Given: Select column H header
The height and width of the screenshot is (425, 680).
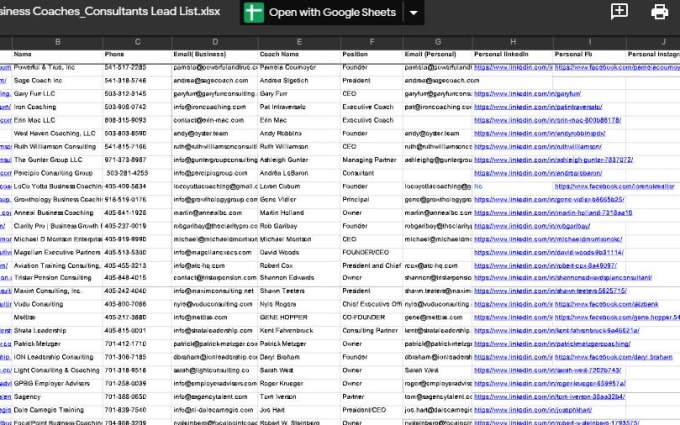Looking at the screenshot, I should tap(513, 42).
